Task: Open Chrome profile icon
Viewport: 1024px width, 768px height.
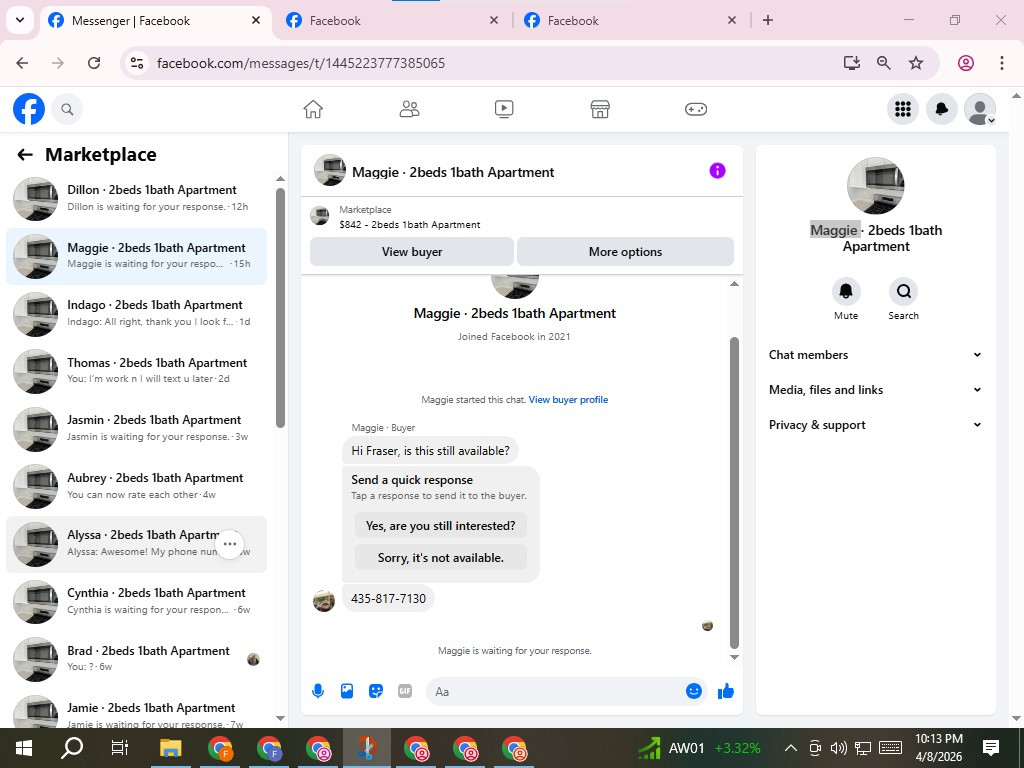Action: 966,63
